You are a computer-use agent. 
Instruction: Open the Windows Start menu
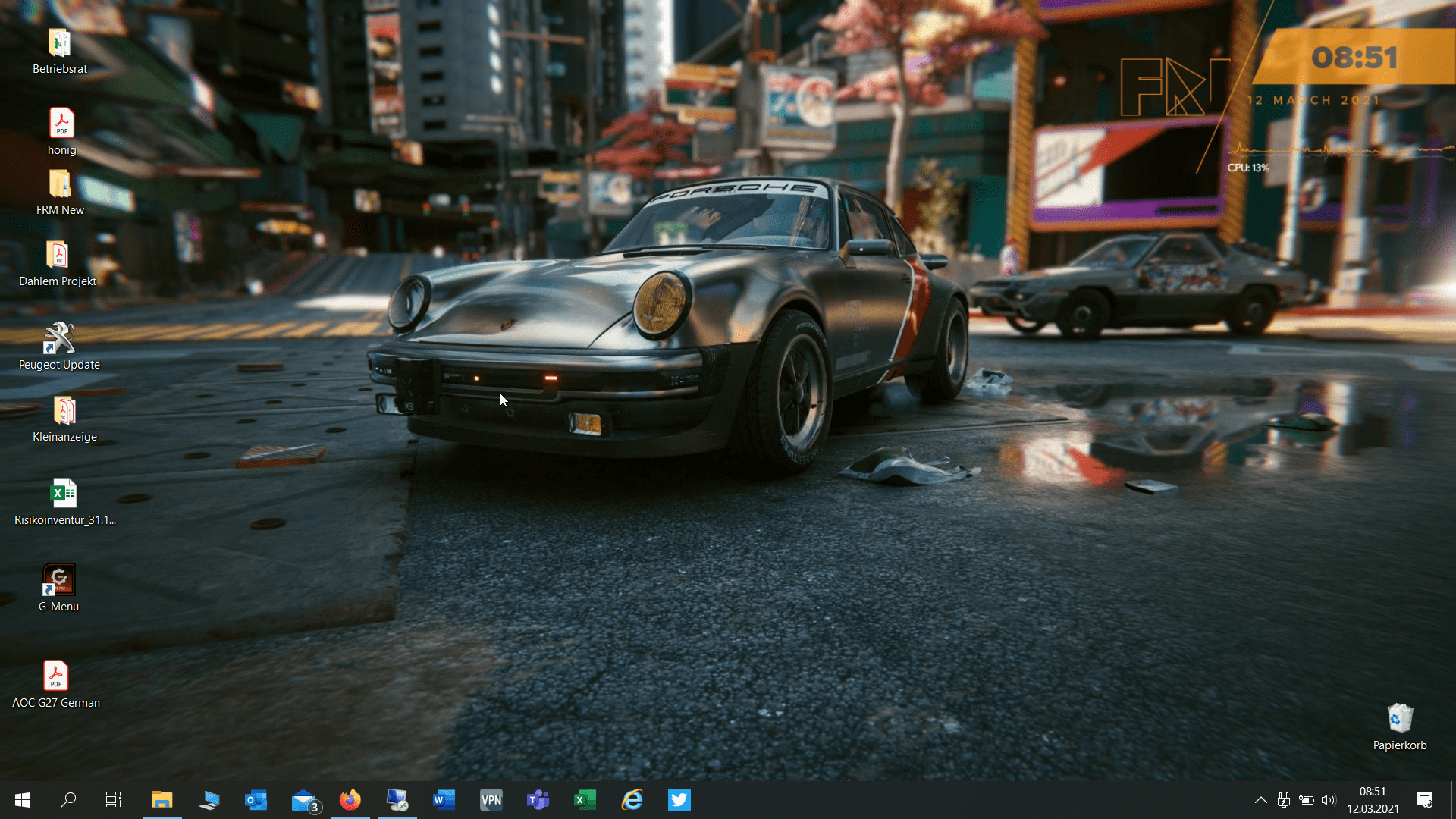tap(23, 800)
